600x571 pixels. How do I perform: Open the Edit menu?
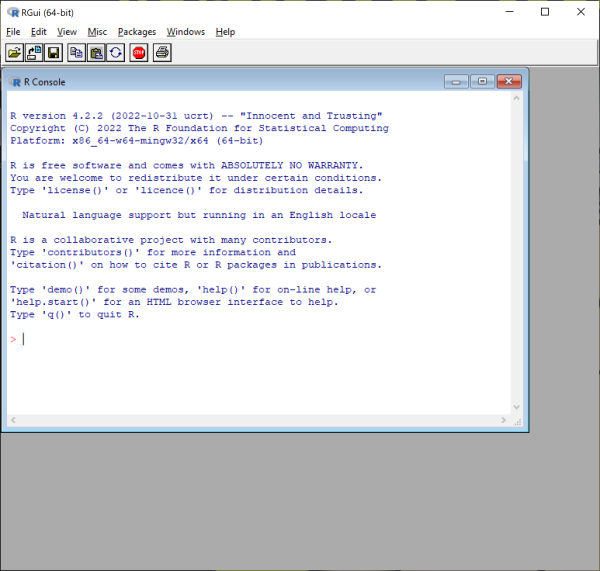[39, 32]
